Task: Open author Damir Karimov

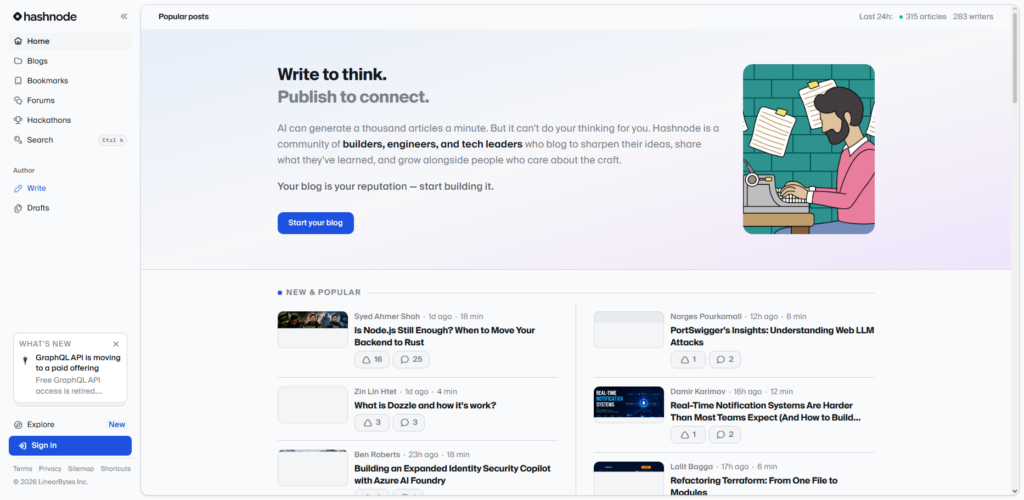Action: pos(698,392)
